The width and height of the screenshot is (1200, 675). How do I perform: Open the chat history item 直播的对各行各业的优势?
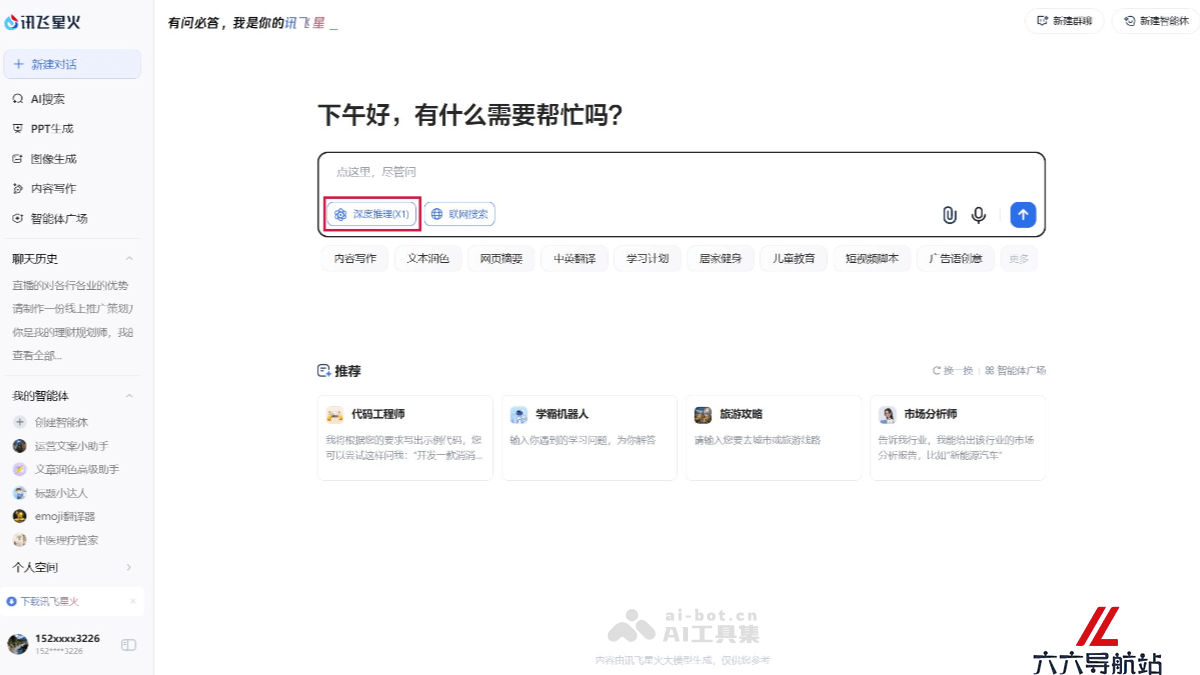coord(70,285)
